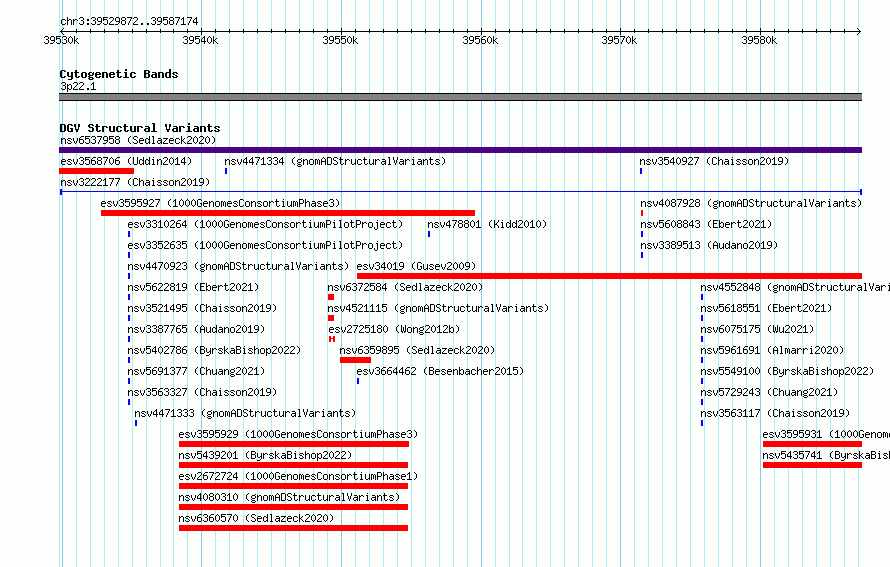Select nsv5729243 (Chuang2021) label

769,392
